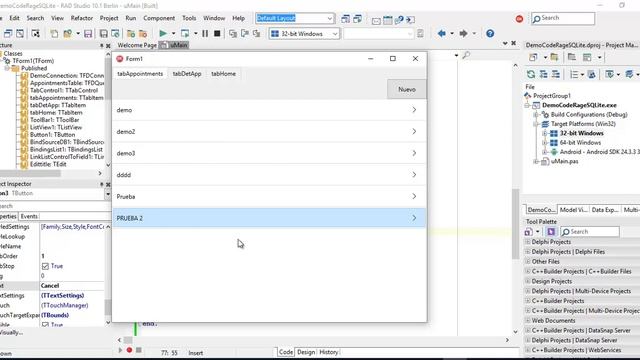This screenshot has height=360, width=640.
Task: Collapse Published node in Structure tree
Action: pyautogui.click(x=7, y=68)
